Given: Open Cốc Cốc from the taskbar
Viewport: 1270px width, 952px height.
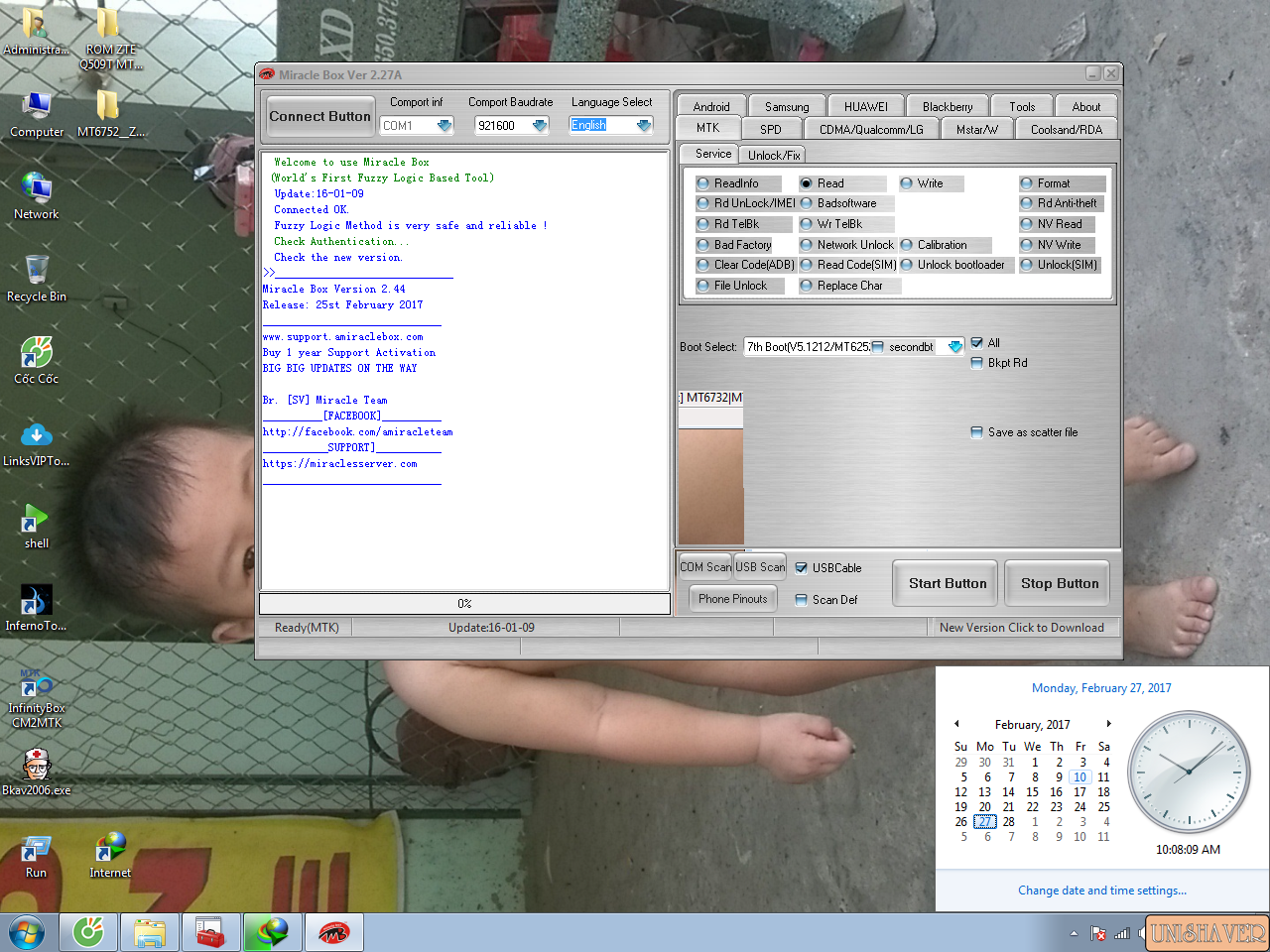Looking at the screenshot, I should tap(89, 932).
